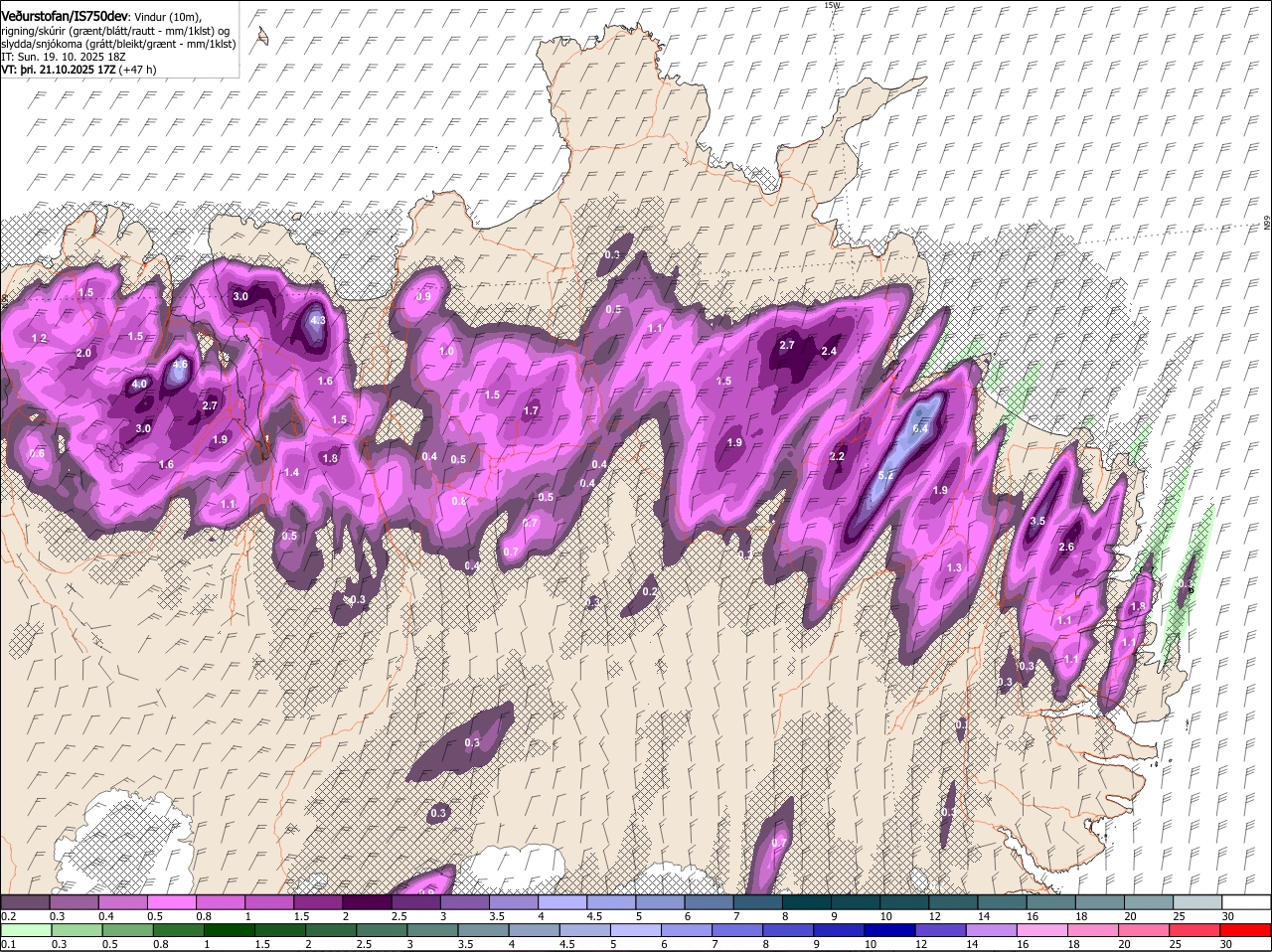Click the 5.2 precipitation value on the map
This screenshot has width=1272, height=952.
(x=886, y=476)
